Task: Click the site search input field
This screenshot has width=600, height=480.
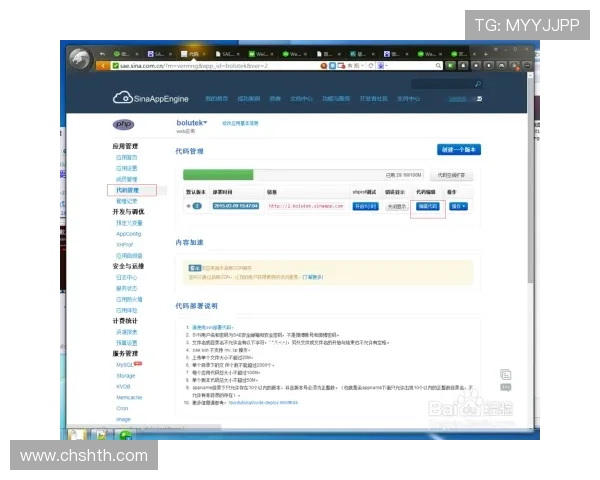Action: [442, 84]
